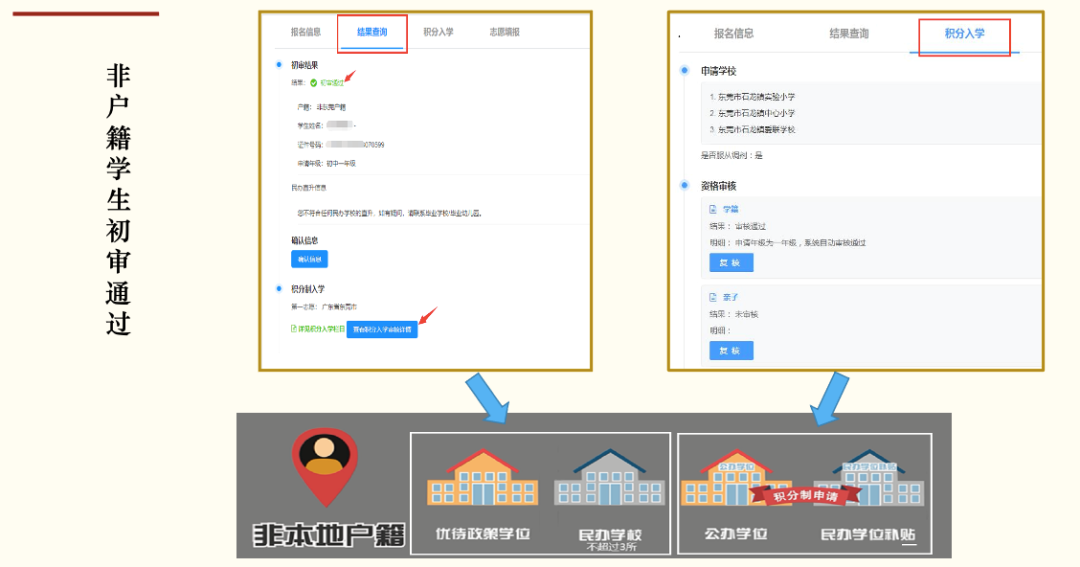Click the document icon beside 学籍
This screenshot has height=567, width=1080.
pyautogui.click(x=713, y=210)
